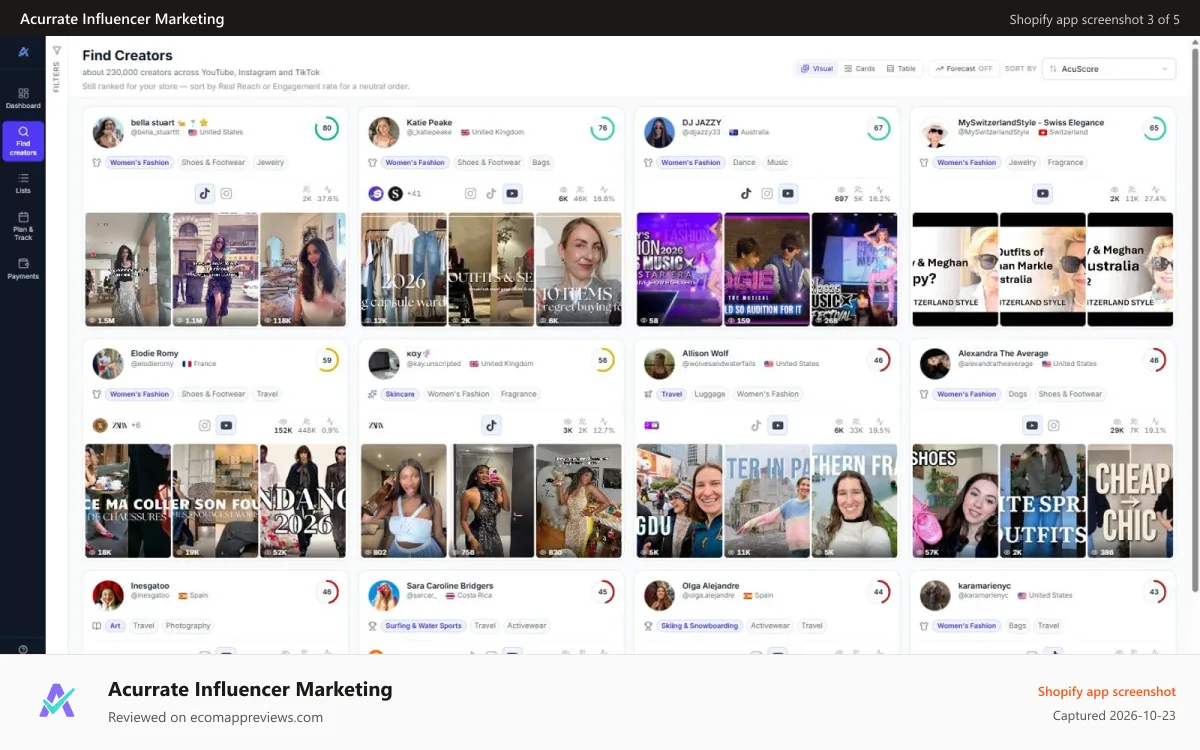Select YouTube icon on DJ JAZZY card

788,194
